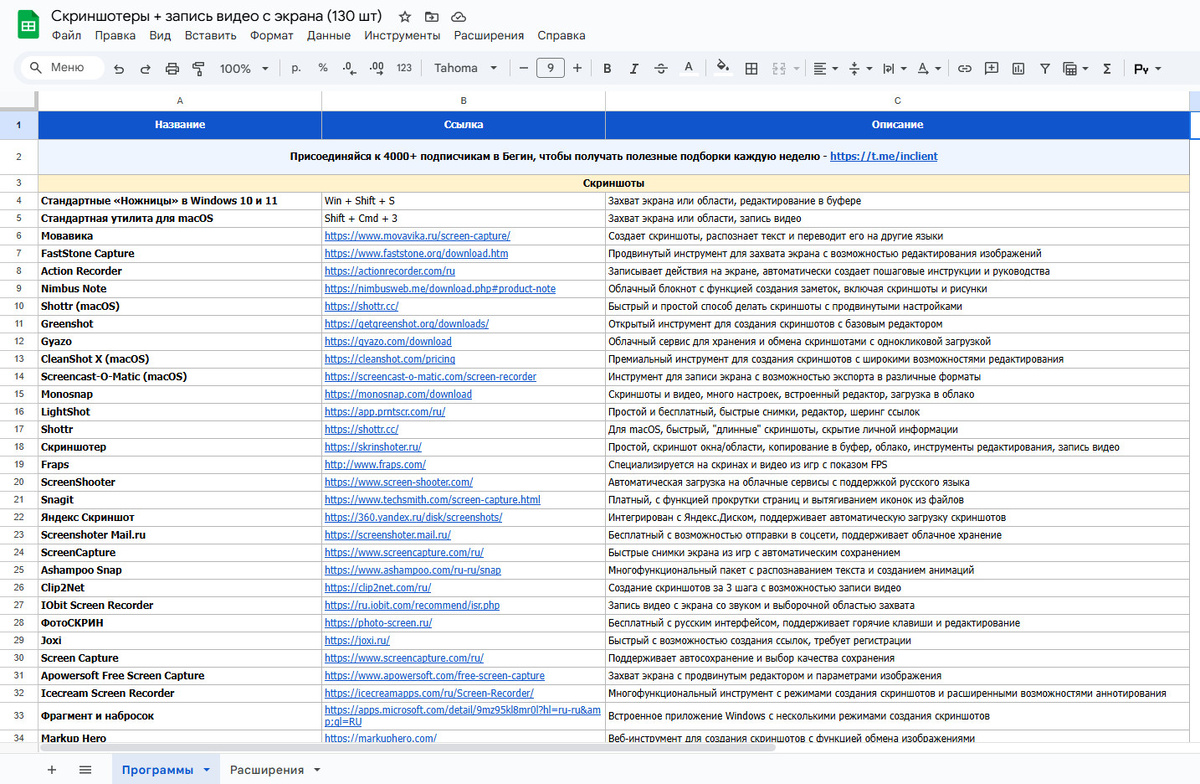This screenshot has height=784, width=1200.
Task: Open the Файл menu
Action: [66, 35]
